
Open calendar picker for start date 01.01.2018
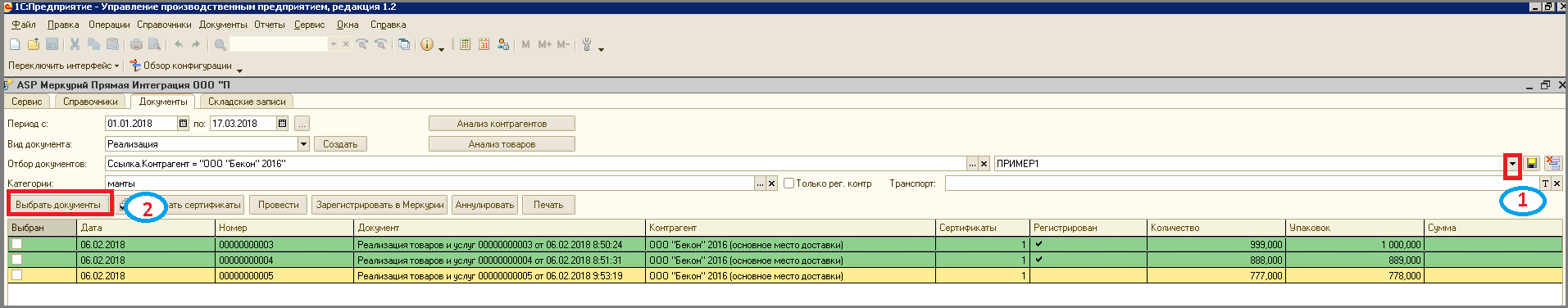184,124
